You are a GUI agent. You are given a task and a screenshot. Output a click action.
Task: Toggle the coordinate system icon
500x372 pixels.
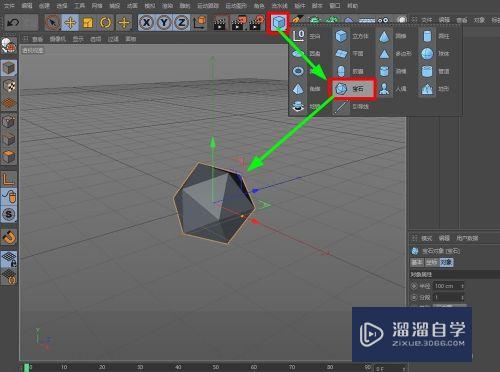point(200,23)
